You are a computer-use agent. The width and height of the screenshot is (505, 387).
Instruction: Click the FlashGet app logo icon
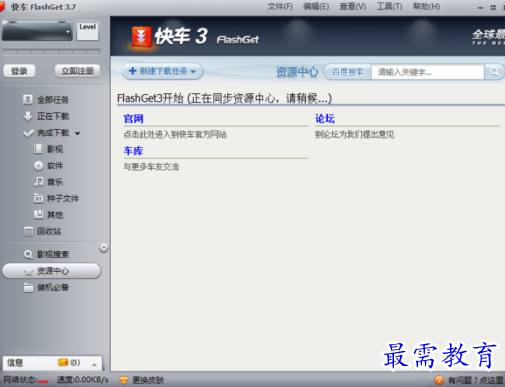2,6
